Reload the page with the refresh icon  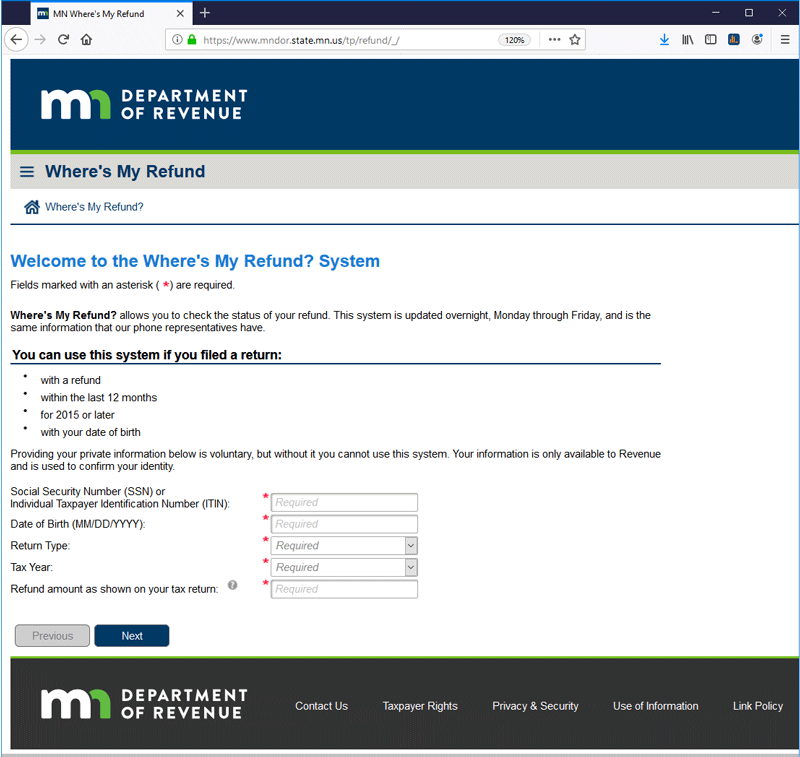63,40
